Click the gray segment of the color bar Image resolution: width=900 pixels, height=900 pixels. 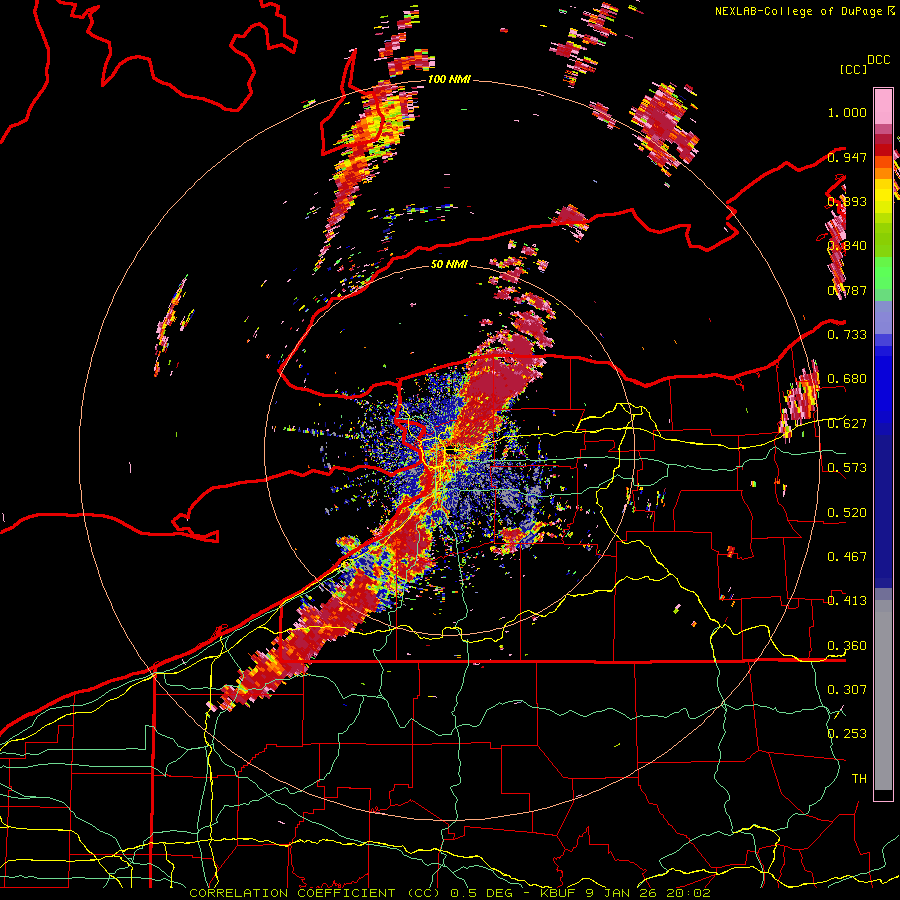point(883,695)
